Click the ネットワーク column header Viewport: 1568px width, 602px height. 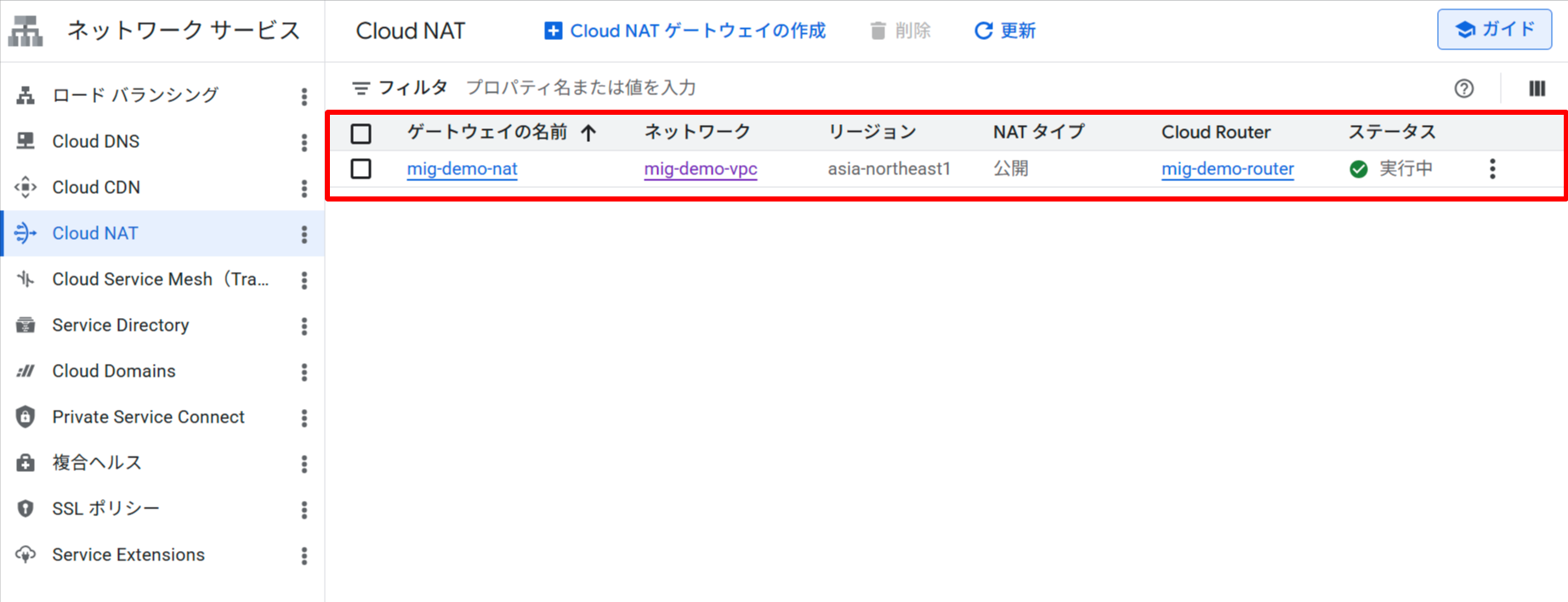(x=697, y=132)
